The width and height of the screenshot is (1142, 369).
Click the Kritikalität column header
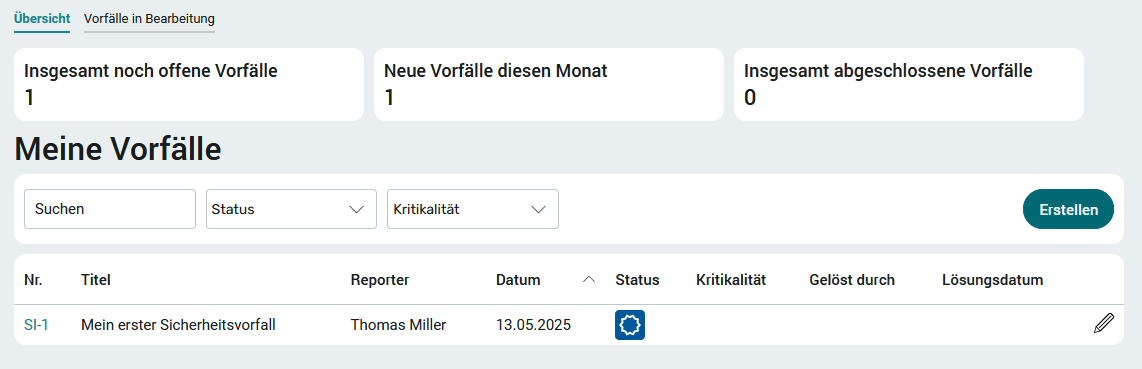coord(731,280)
